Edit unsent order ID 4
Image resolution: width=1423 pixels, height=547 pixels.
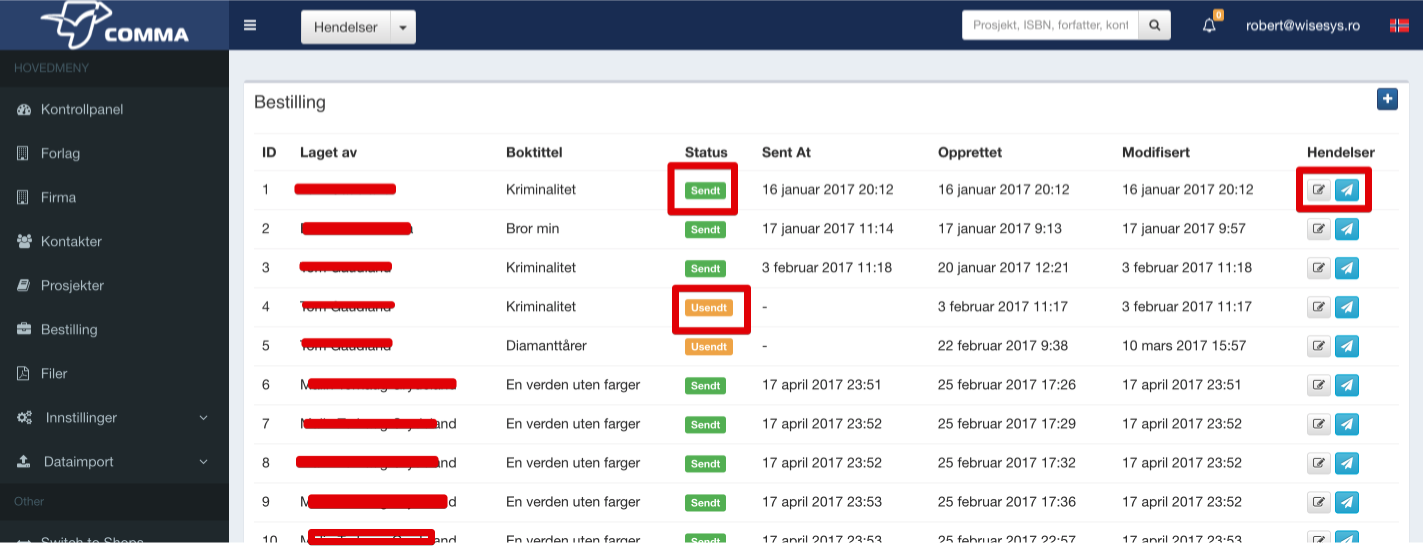[1319, 307]
